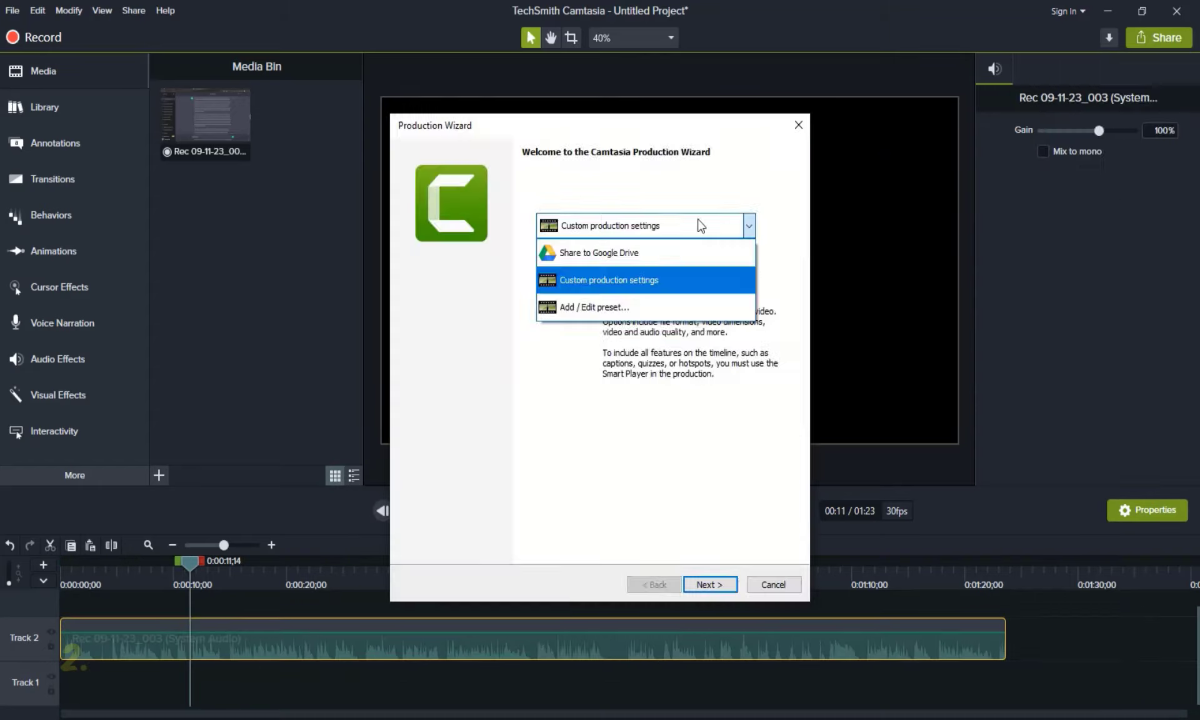The image size is (1200, 720).
Task: Enable the Mix to mono checkbox
Action: coord(1043,151)
